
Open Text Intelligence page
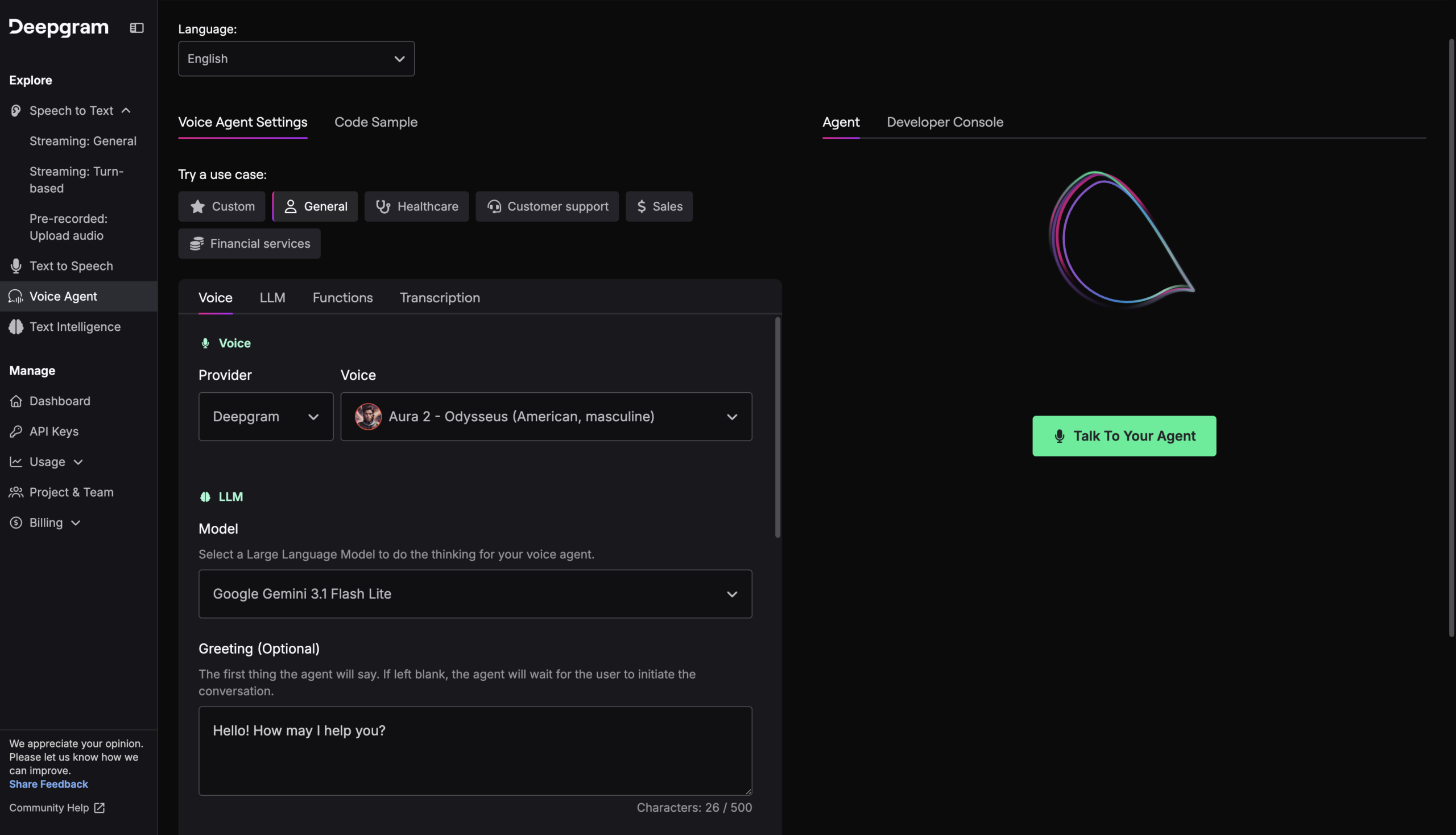pyautogui.click(x=75, y=327)
